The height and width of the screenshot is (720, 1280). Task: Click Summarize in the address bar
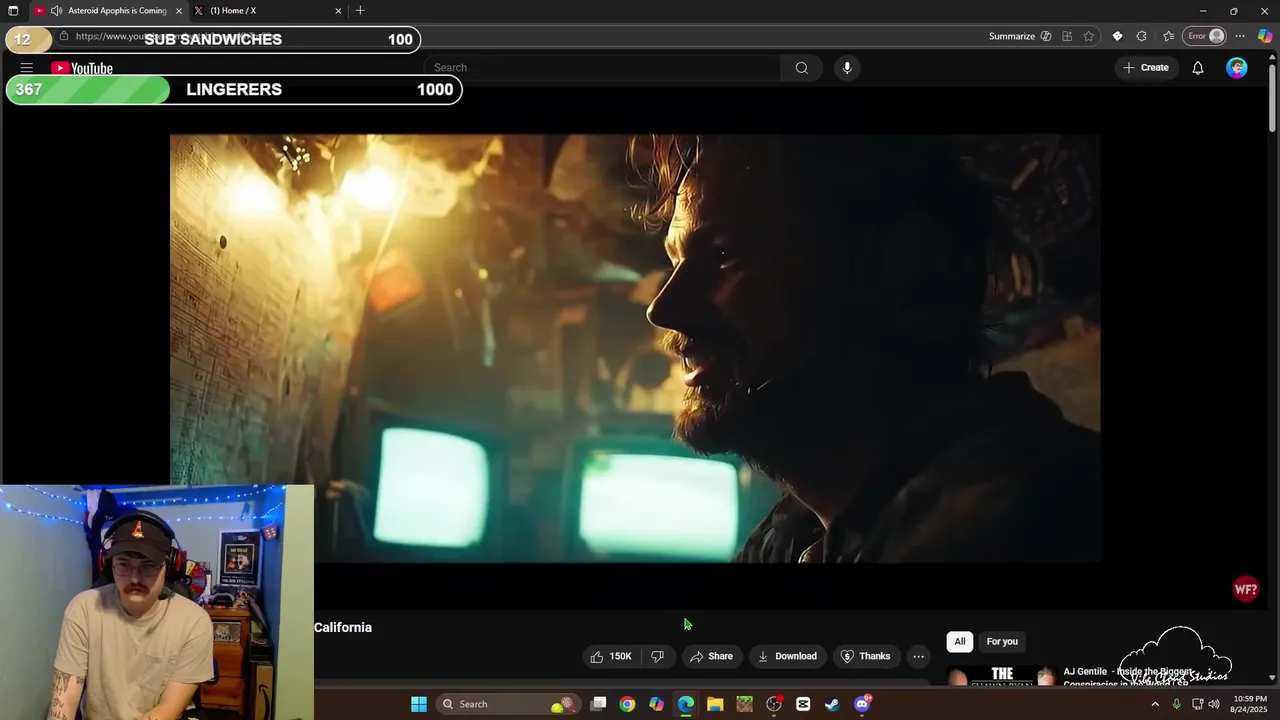tap(1012, 36)
